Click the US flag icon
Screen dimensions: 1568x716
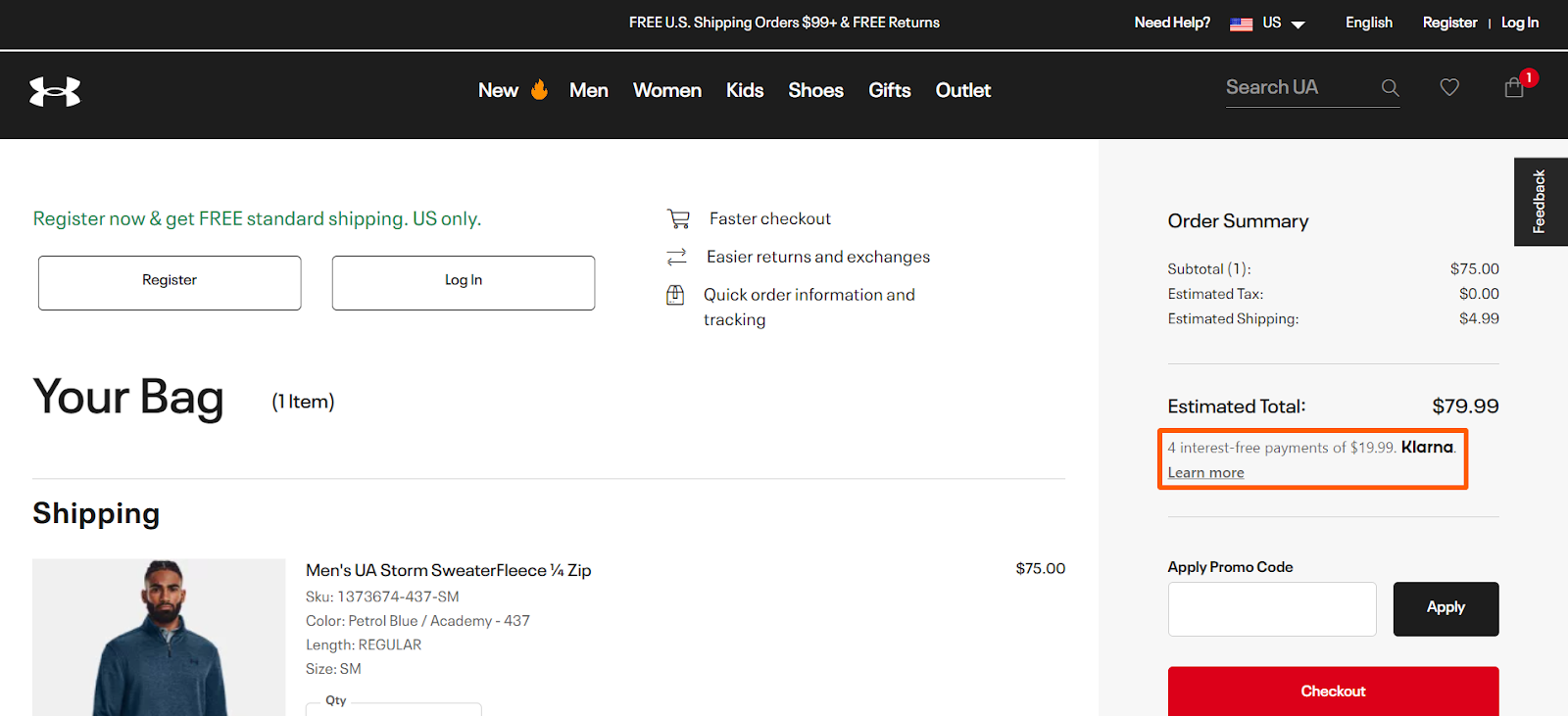pyautogui.click(x=1241, y=24)
